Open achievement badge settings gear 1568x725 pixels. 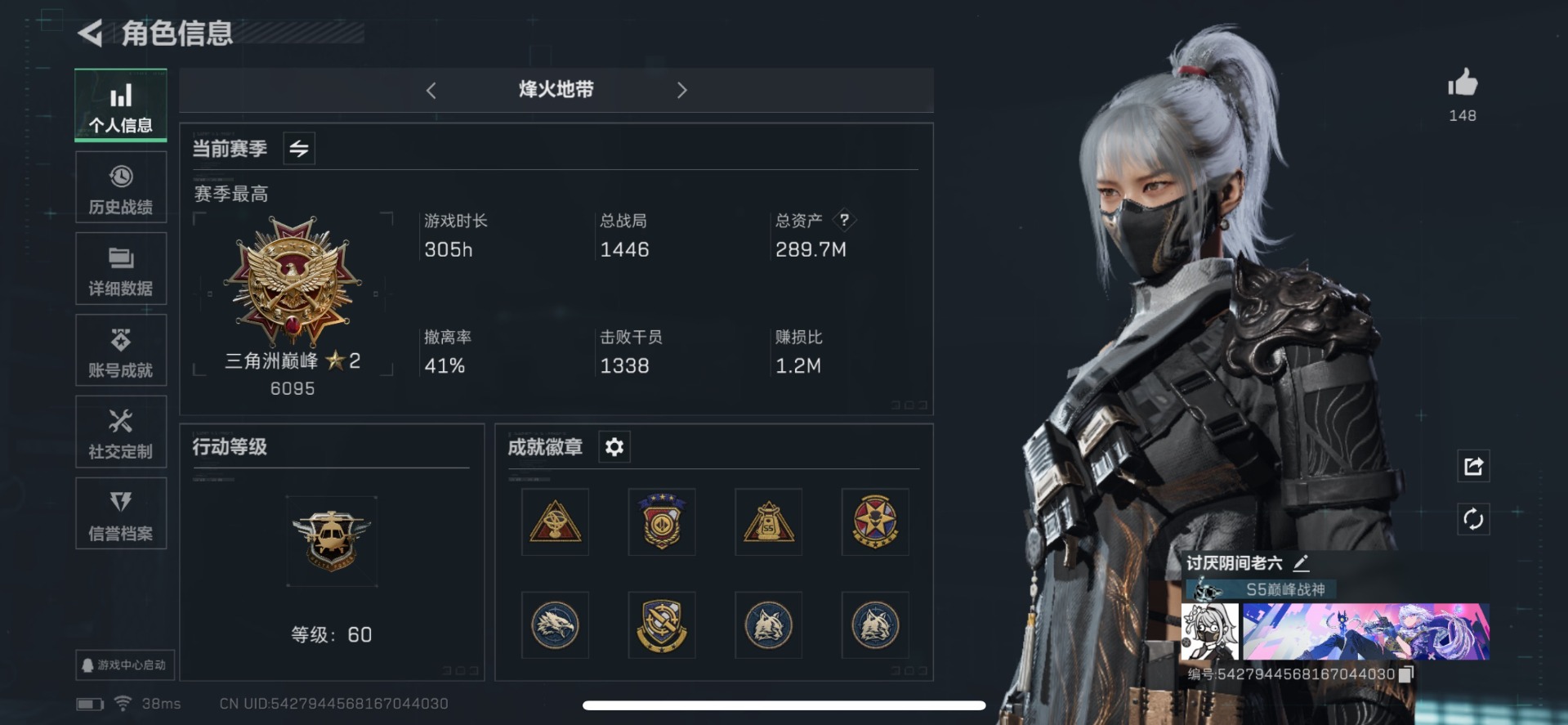pos(614,447)
